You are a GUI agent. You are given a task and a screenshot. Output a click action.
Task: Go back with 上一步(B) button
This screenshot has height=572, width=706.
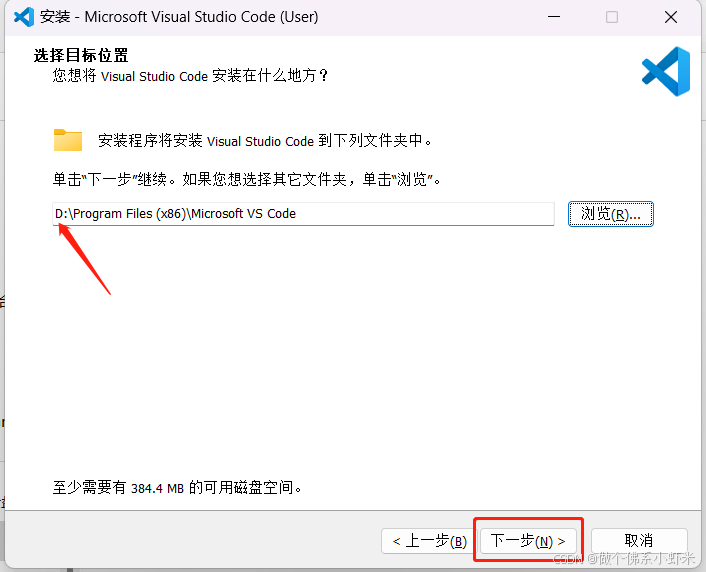click(429, 541)
